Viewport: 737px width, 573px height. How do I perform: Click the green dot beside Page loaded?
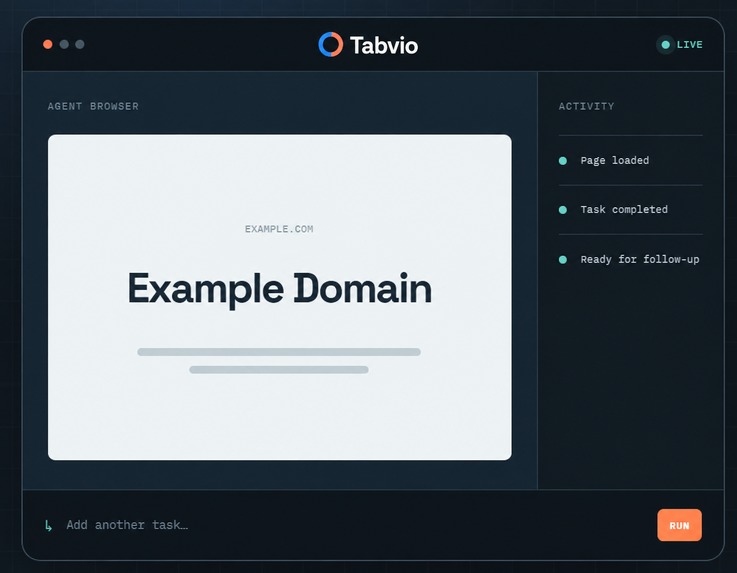tap(563, 161)
